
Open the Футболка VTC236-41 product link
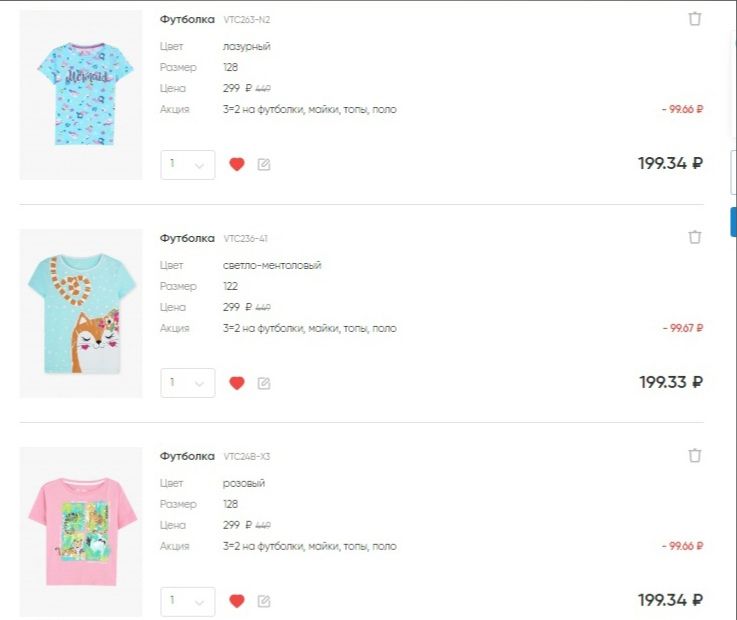(187, 238)
